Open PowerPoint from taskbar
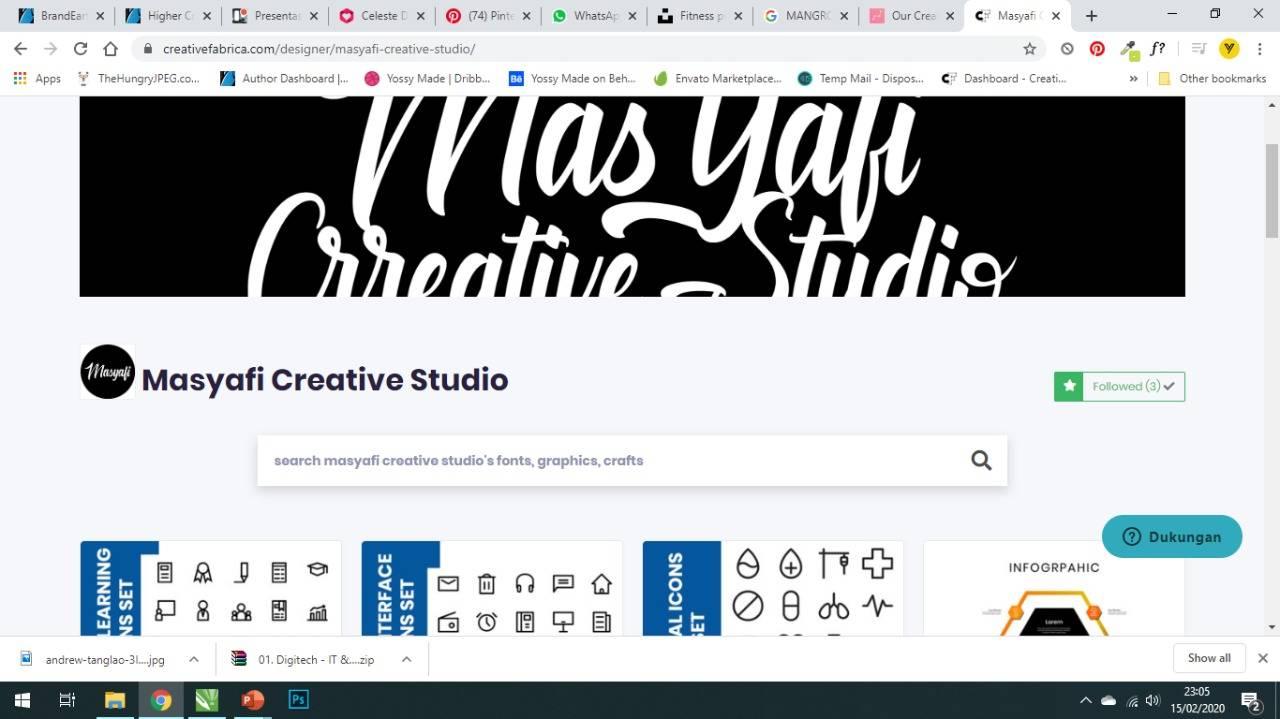 point(252,700)
